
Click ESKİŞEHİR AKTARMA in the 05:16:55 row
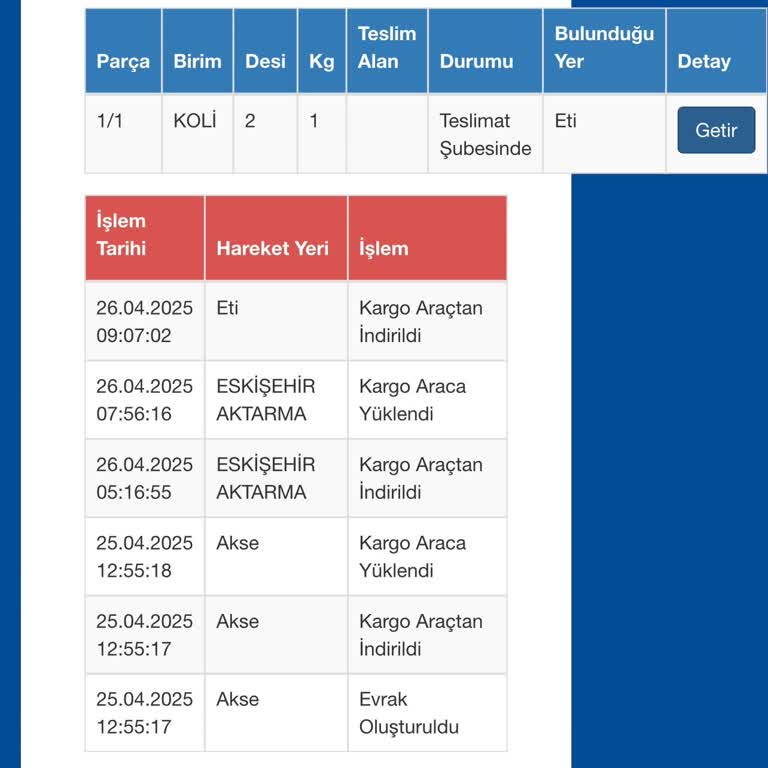tap(265, 479)
